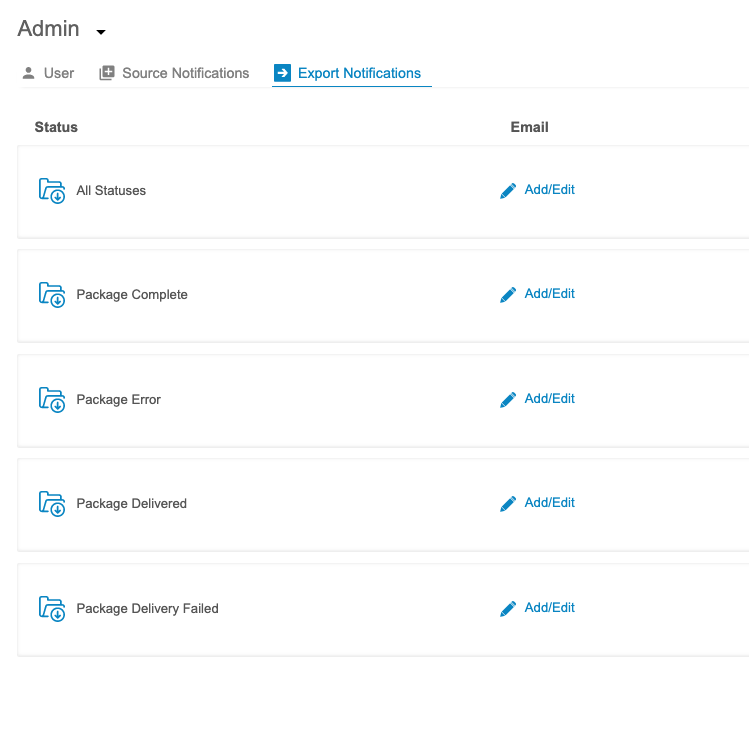
Task: Click the Email column header
Action: (529, 127)
